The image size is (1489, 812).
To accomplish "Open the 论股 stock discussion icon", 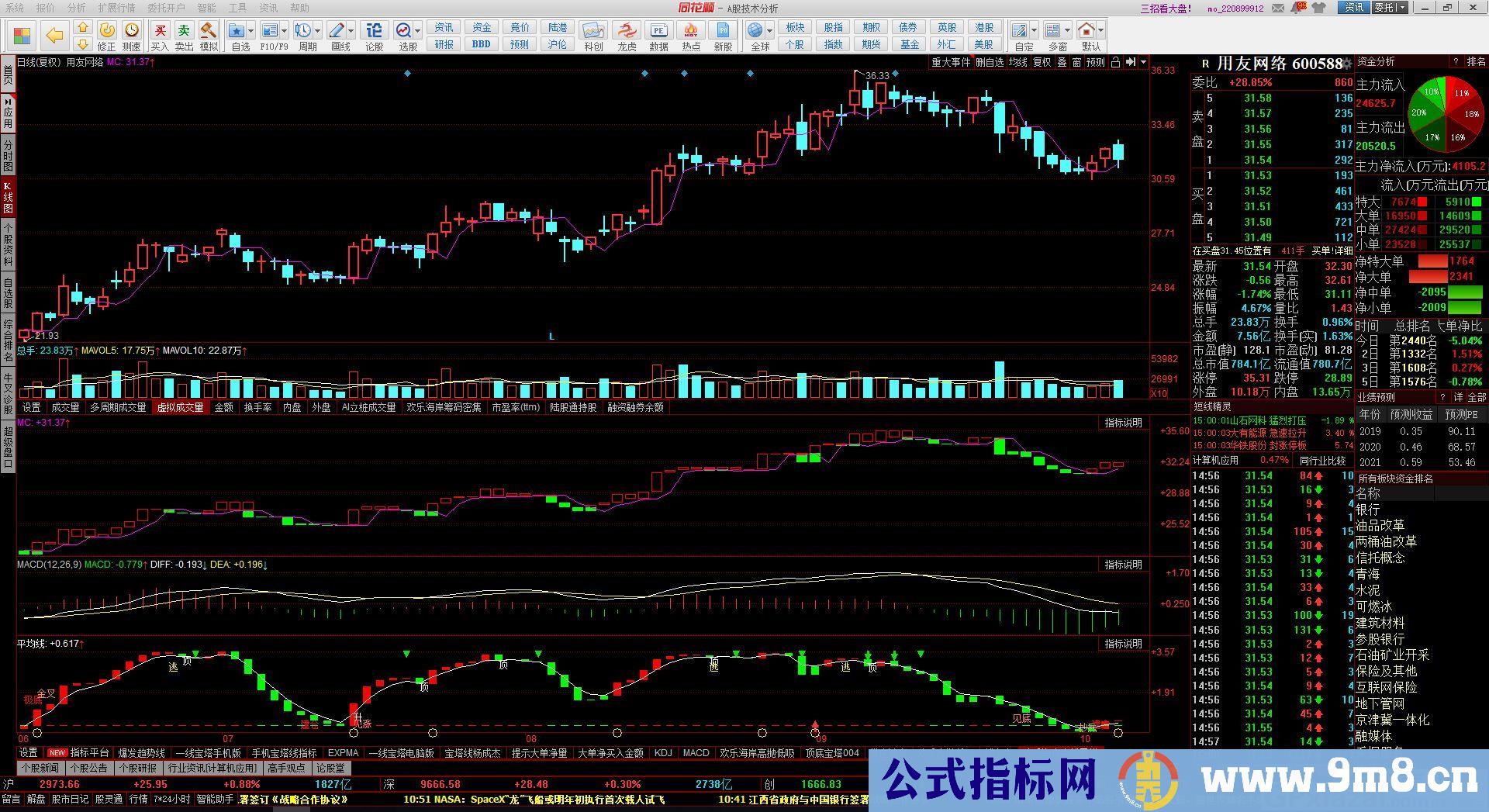I will (374, 36).
